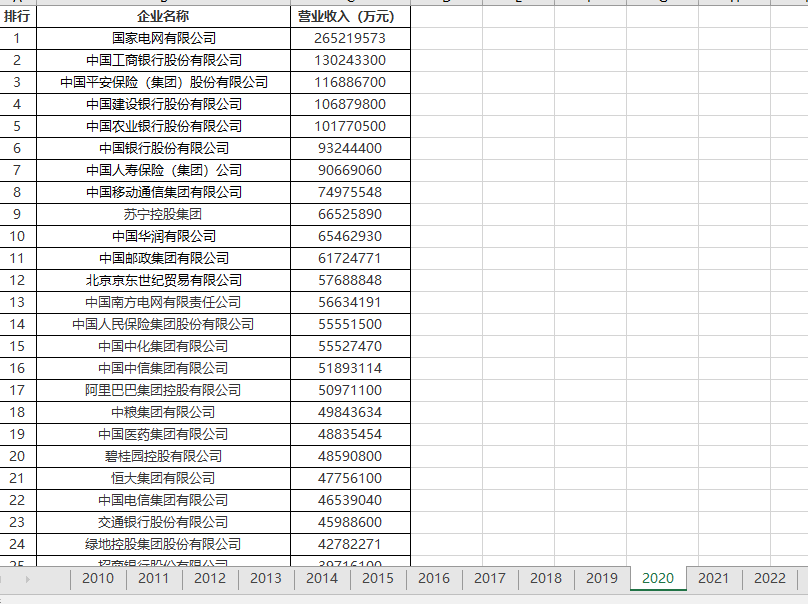The height and width of the screenshot is (604, 808).
Task: Select revenue value 50971100
Action: (x=350, y=390)
